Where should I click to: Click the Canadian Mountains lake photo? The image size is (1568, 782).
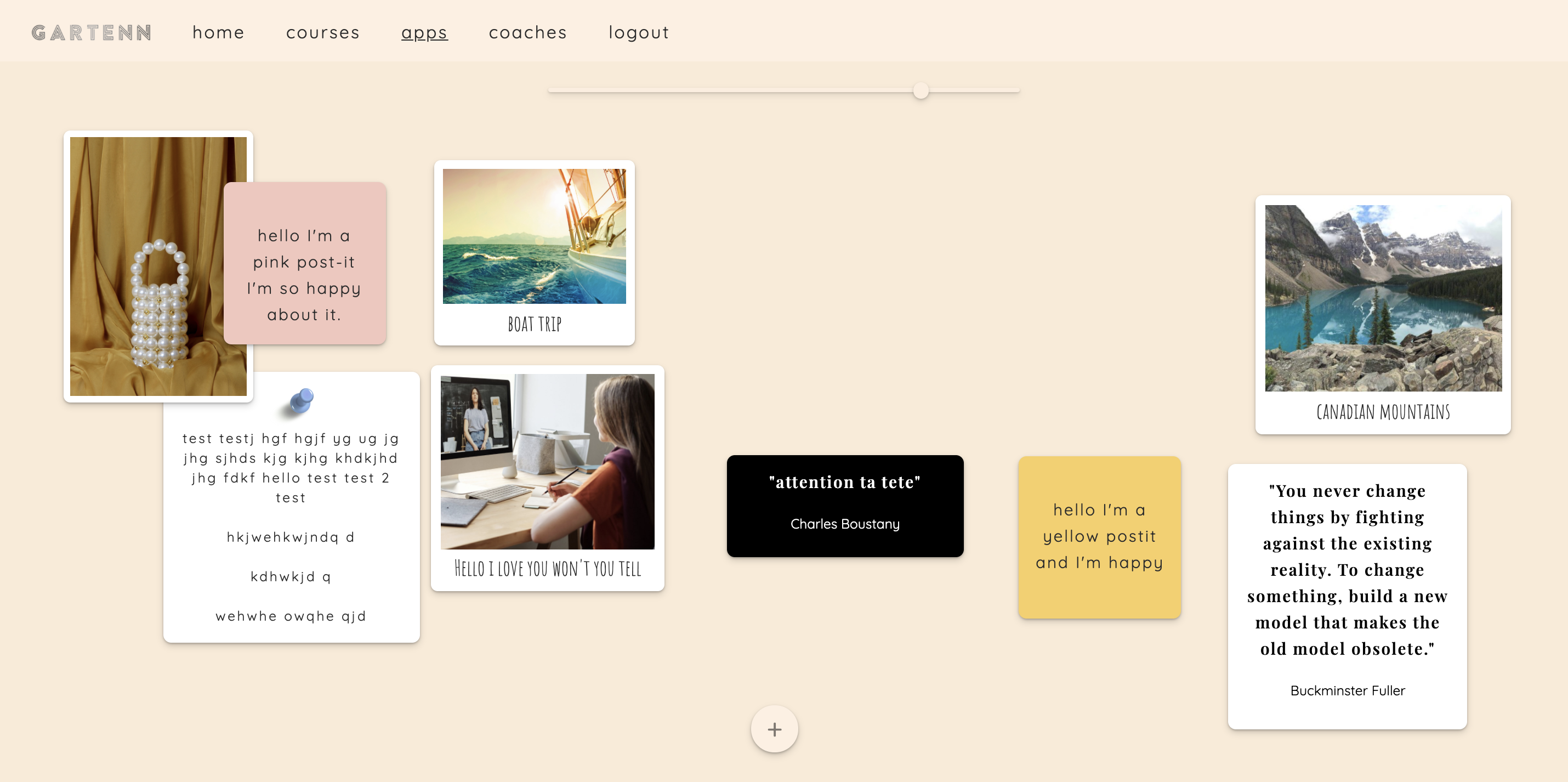tap(1383, 298)
